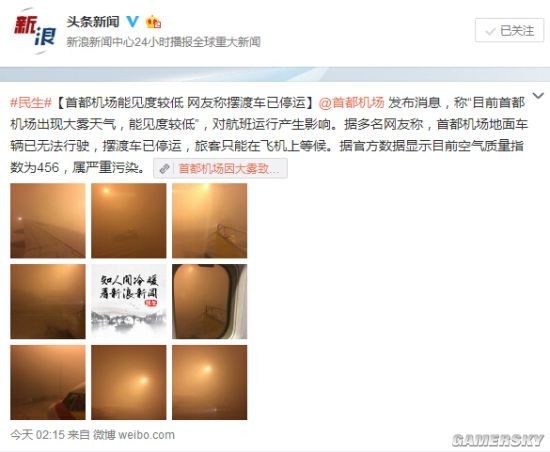550x452 pixels.
Task: Click the orange membership badge icon
Action: click(x=153, y=22)
